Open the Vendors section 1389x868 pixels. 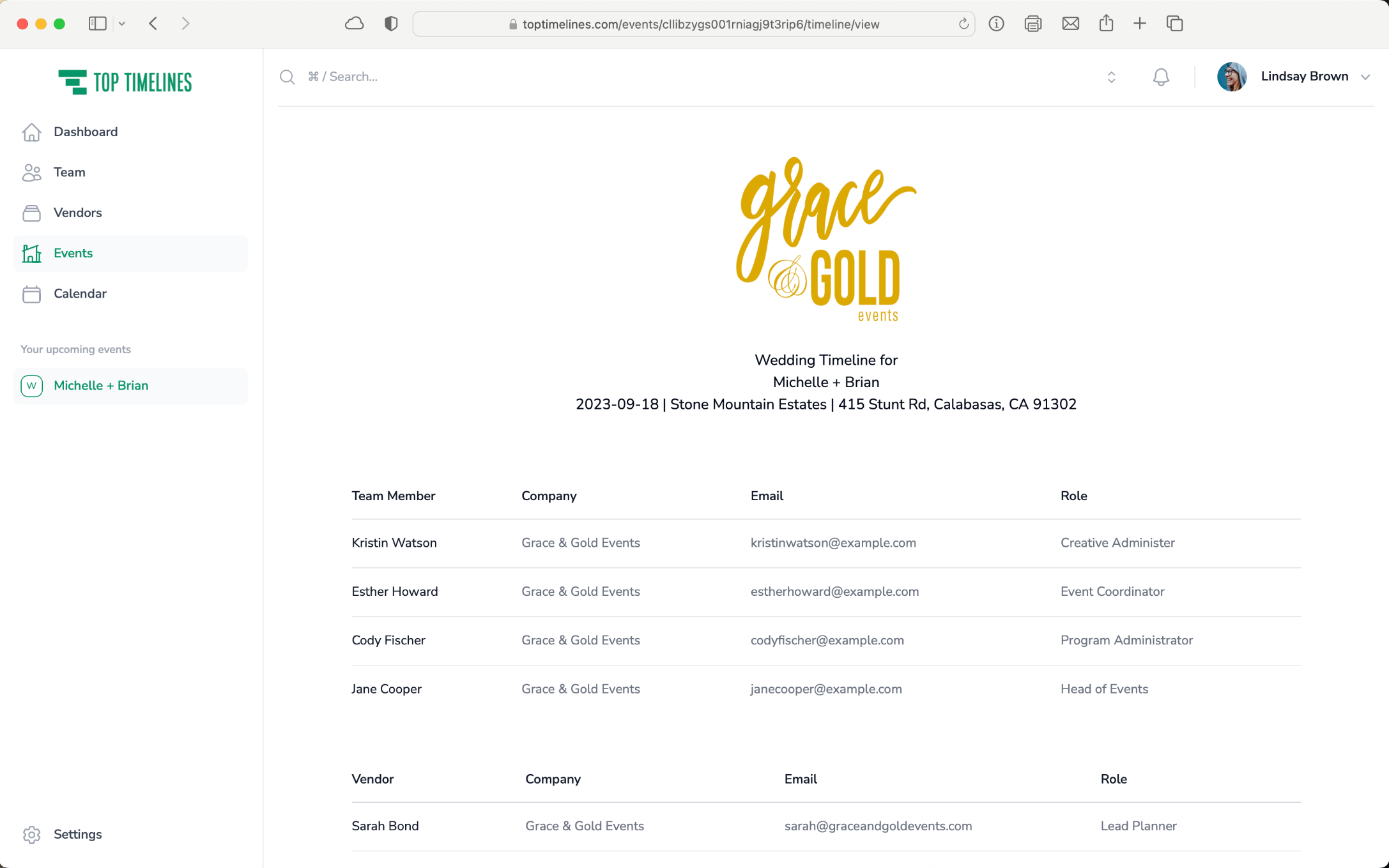(x=77, y=213)
